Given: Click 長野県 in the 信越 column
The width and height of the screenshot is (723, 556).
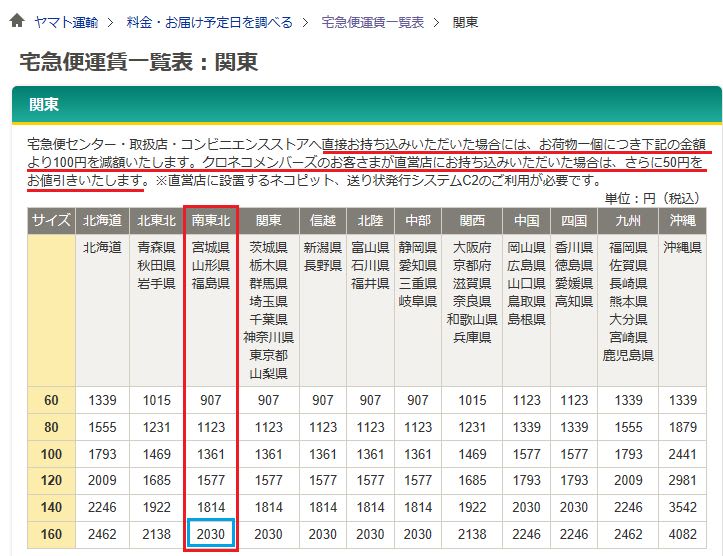Looking at the screenshot, I should [323, 266].
